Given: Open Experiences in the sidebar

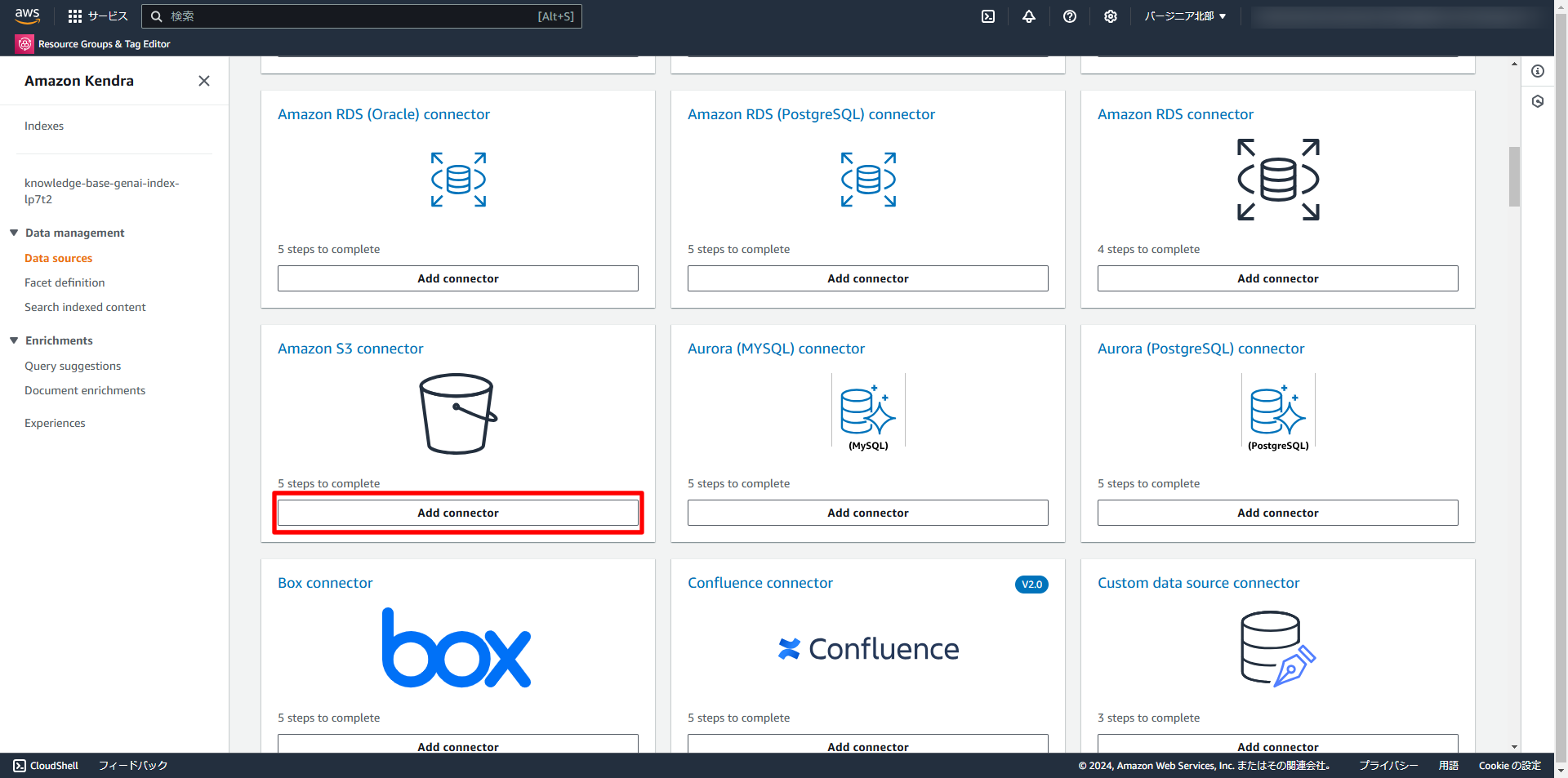Looking at the screenshot, I should tap(55, 423).
